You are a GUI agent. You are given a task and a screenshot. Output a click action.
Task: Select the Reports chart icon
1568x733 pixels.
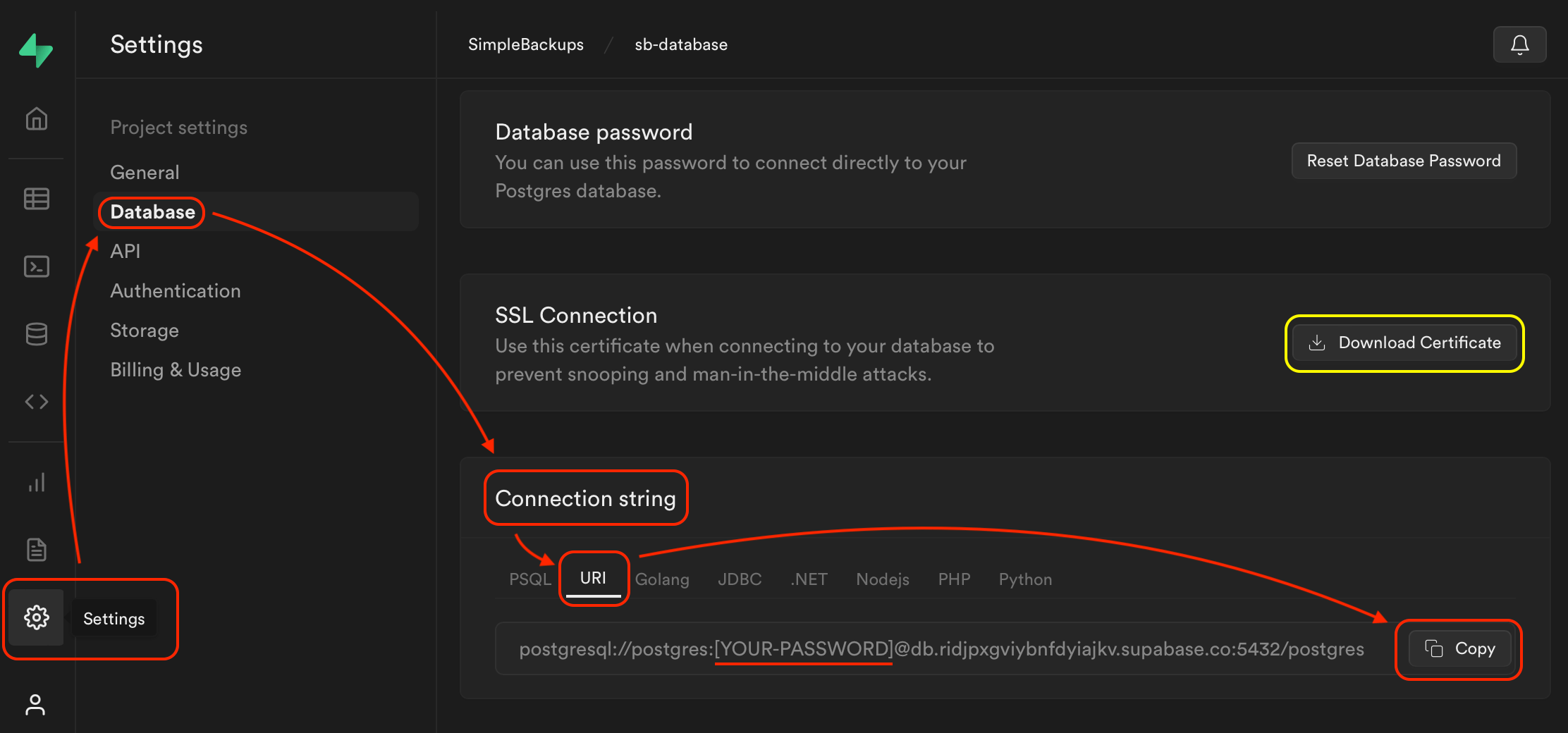point(35,482)
